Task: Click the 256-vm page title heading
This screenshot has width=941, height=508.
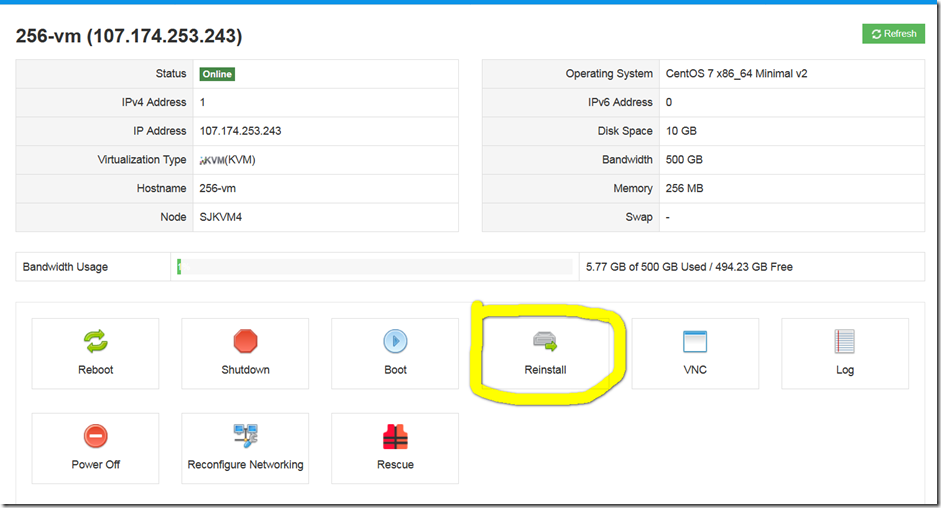Action: click(x=129, y=37)
